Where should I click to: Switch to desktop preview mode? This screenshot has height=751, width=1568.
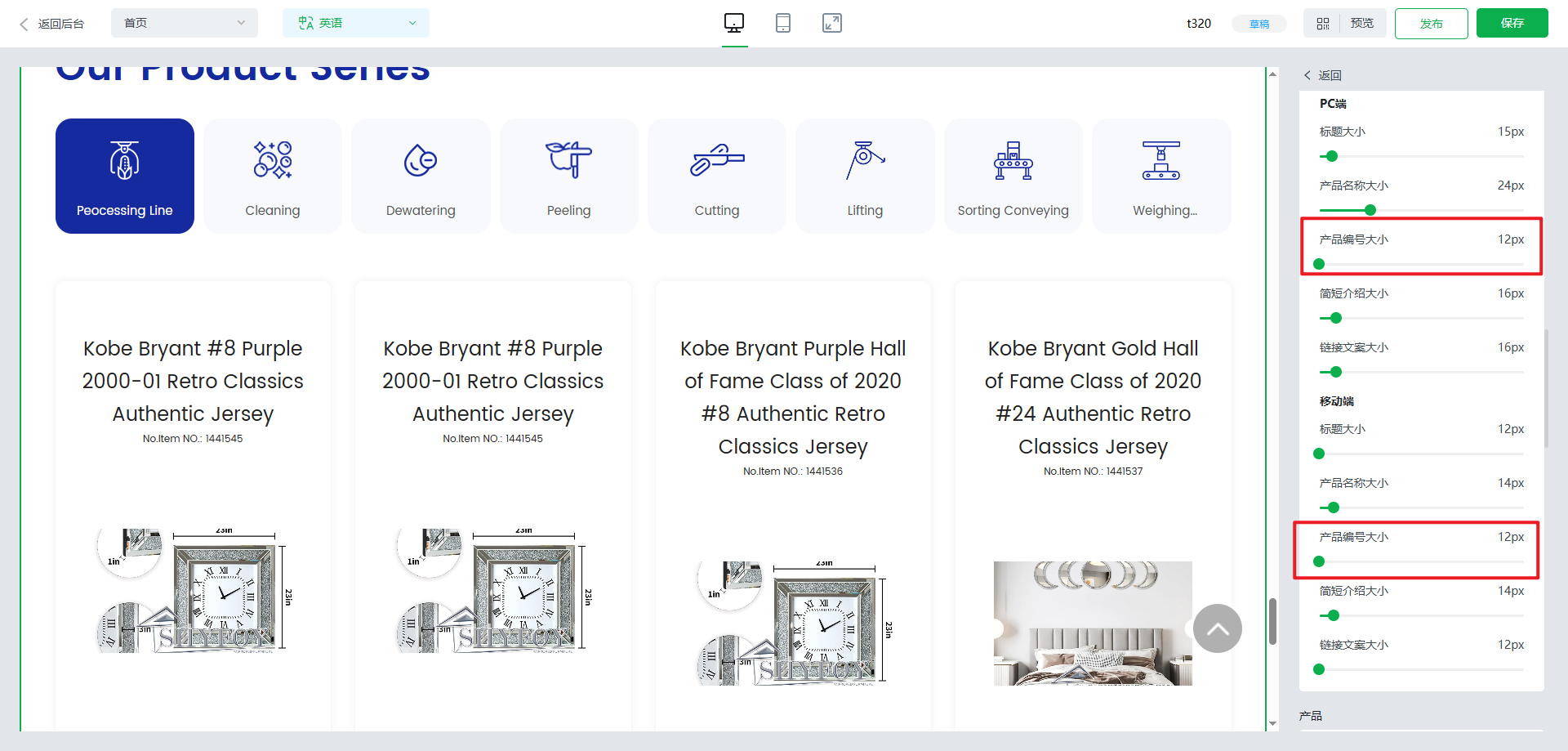[733, 23]
